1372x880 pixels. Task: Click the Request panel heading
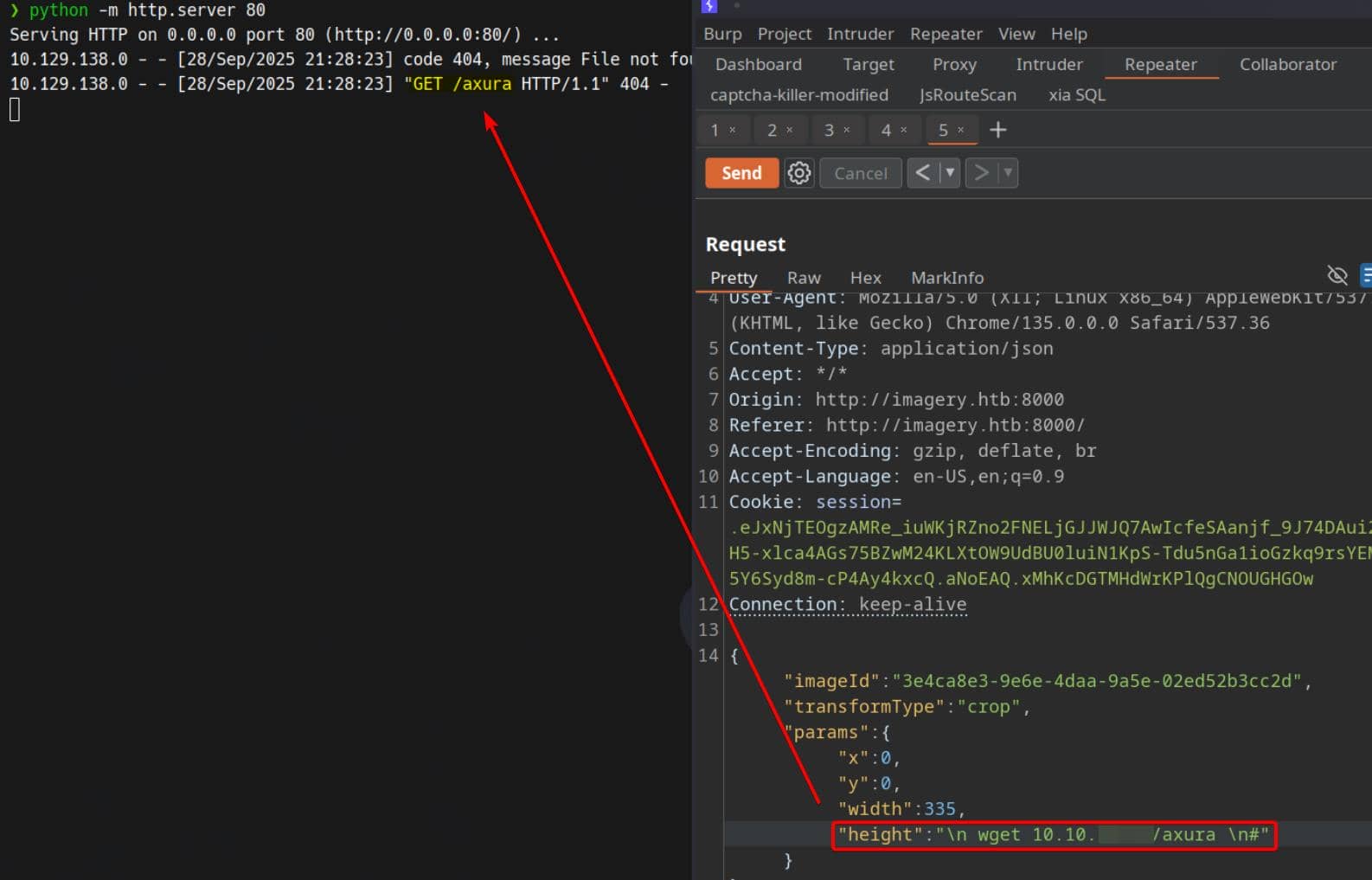tap(745, 244)
